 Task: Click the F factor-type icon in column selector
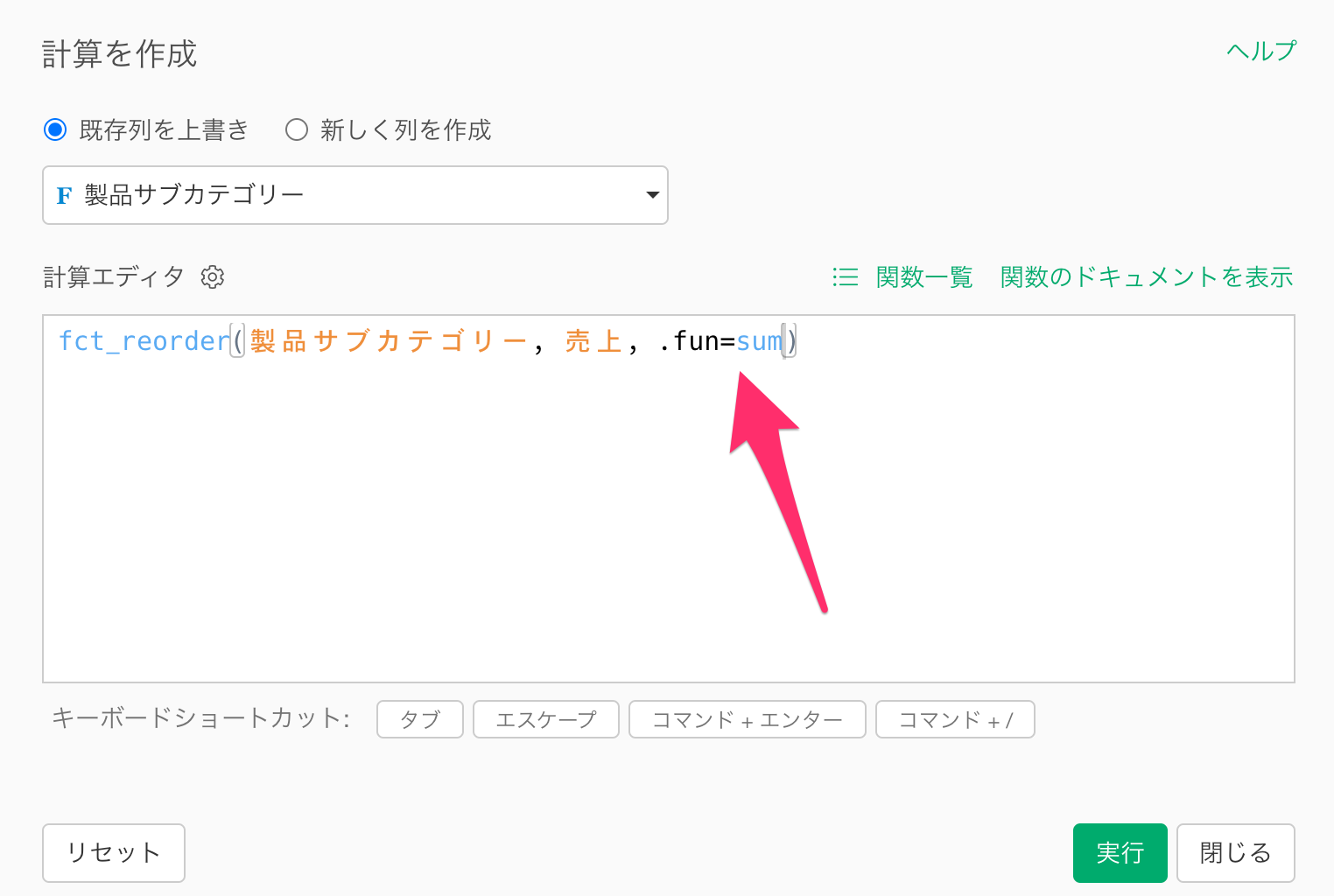click(x=64, y=195)
